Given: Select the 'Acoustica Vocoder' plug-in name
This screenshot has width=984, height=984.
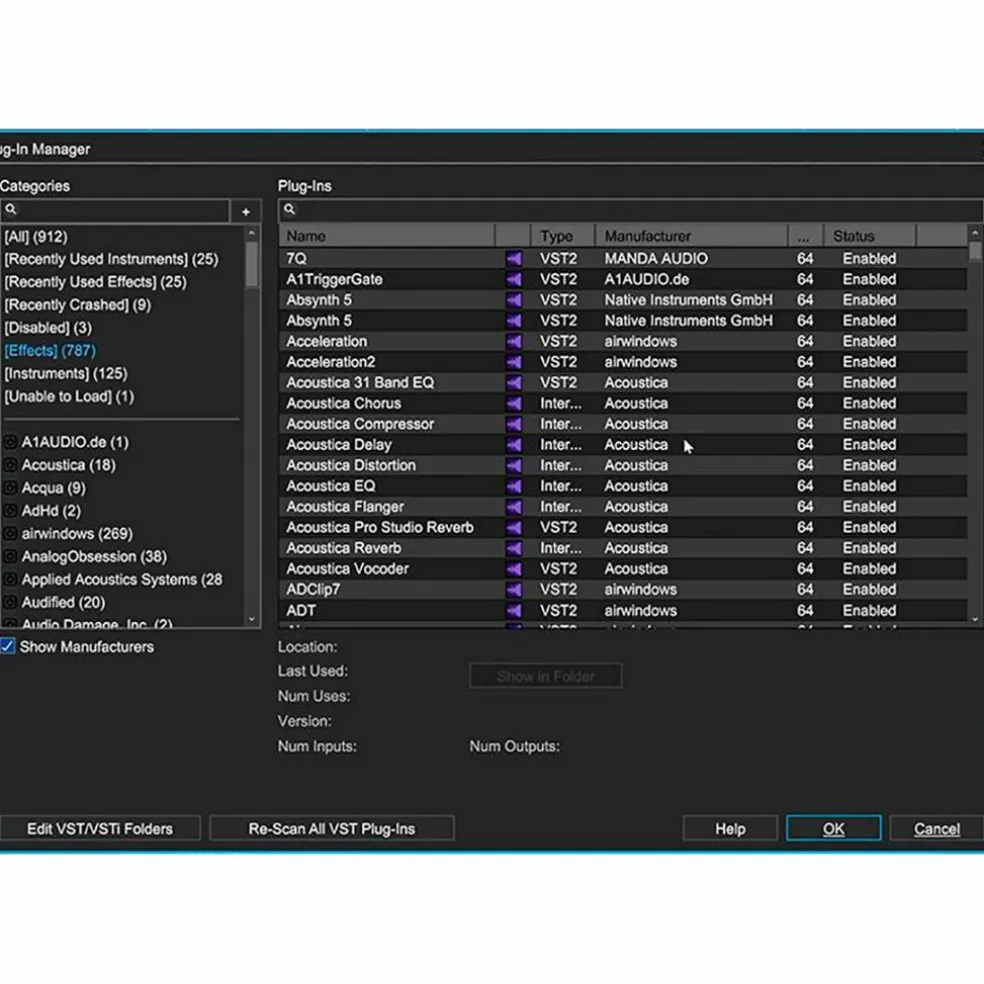Looking at the screenshot, I should click(347, 569).
